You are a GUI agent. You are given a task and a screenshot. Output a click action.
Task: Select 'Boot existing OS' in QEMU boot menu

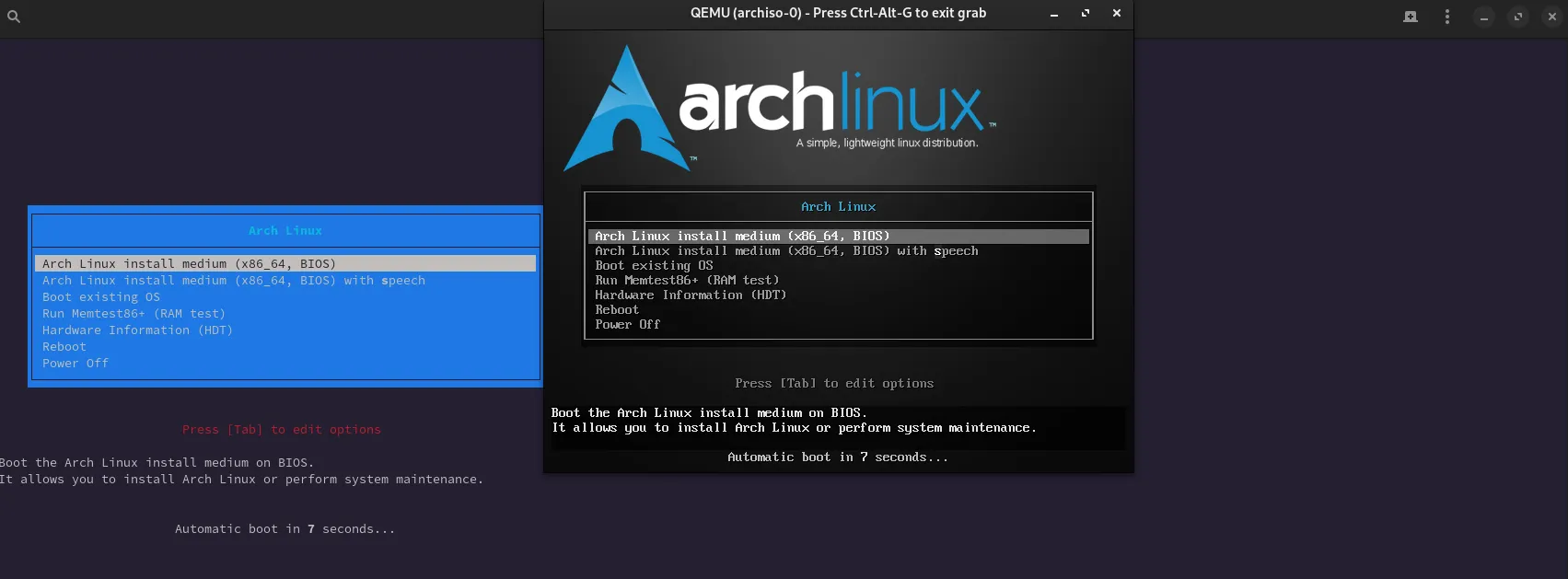[x=654, y=265]
